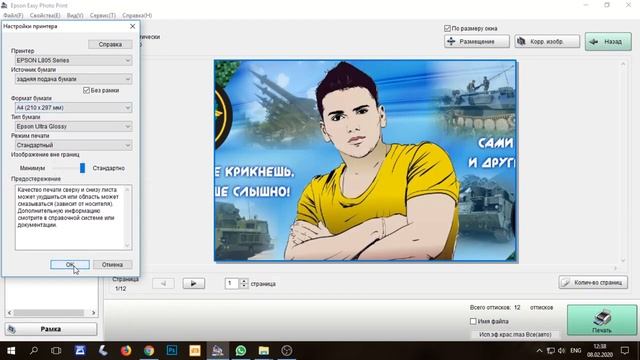Click the crescent-shaped taskbar app icon
640x360 pixels.
coord(103,350)
